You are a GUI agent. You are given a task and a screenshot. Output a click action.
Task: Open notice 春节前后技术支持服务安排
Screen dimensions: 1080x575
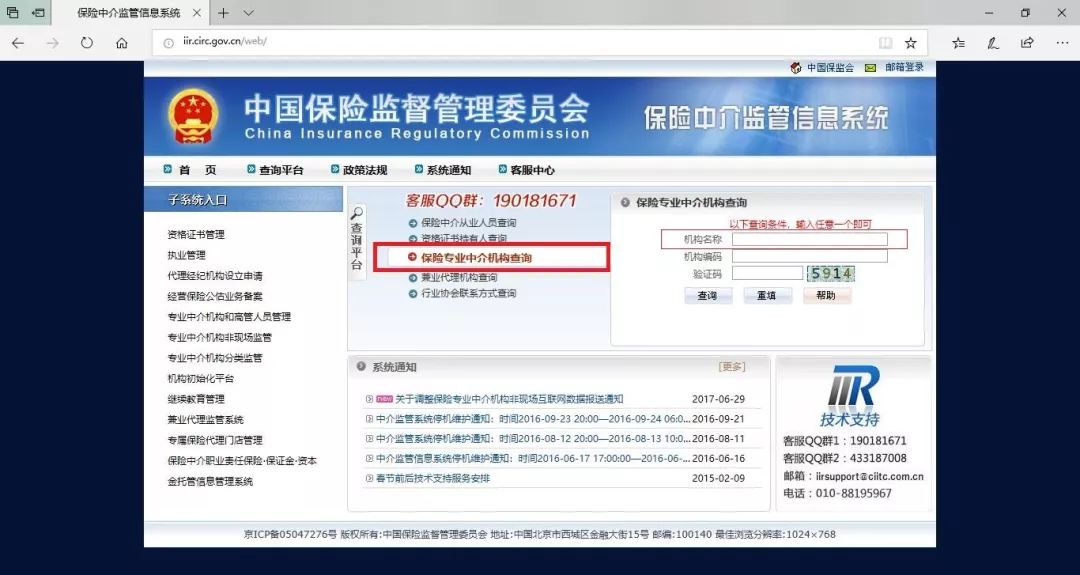click(433, 478)
